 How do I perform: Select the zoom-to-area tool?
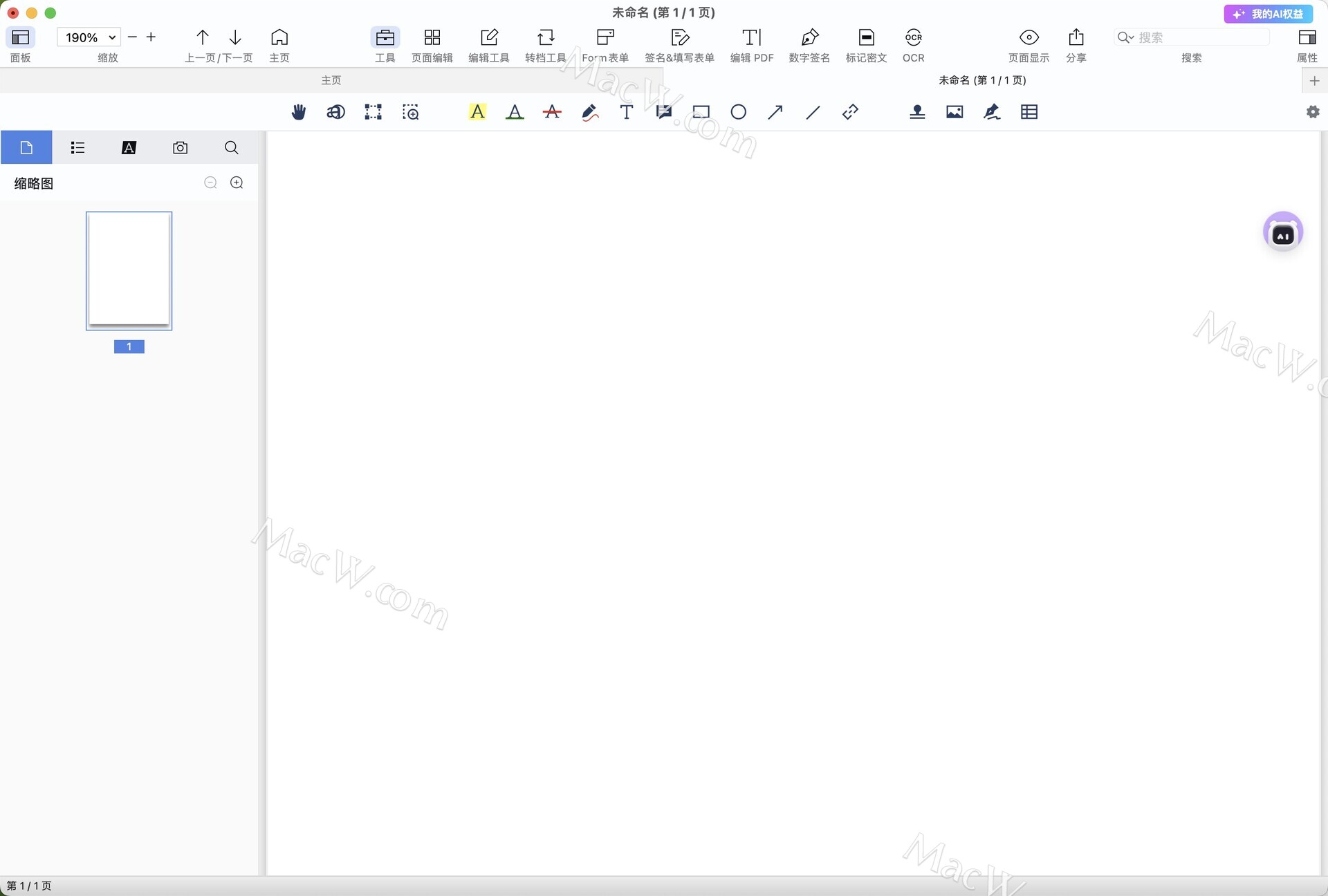coord(411,112)
